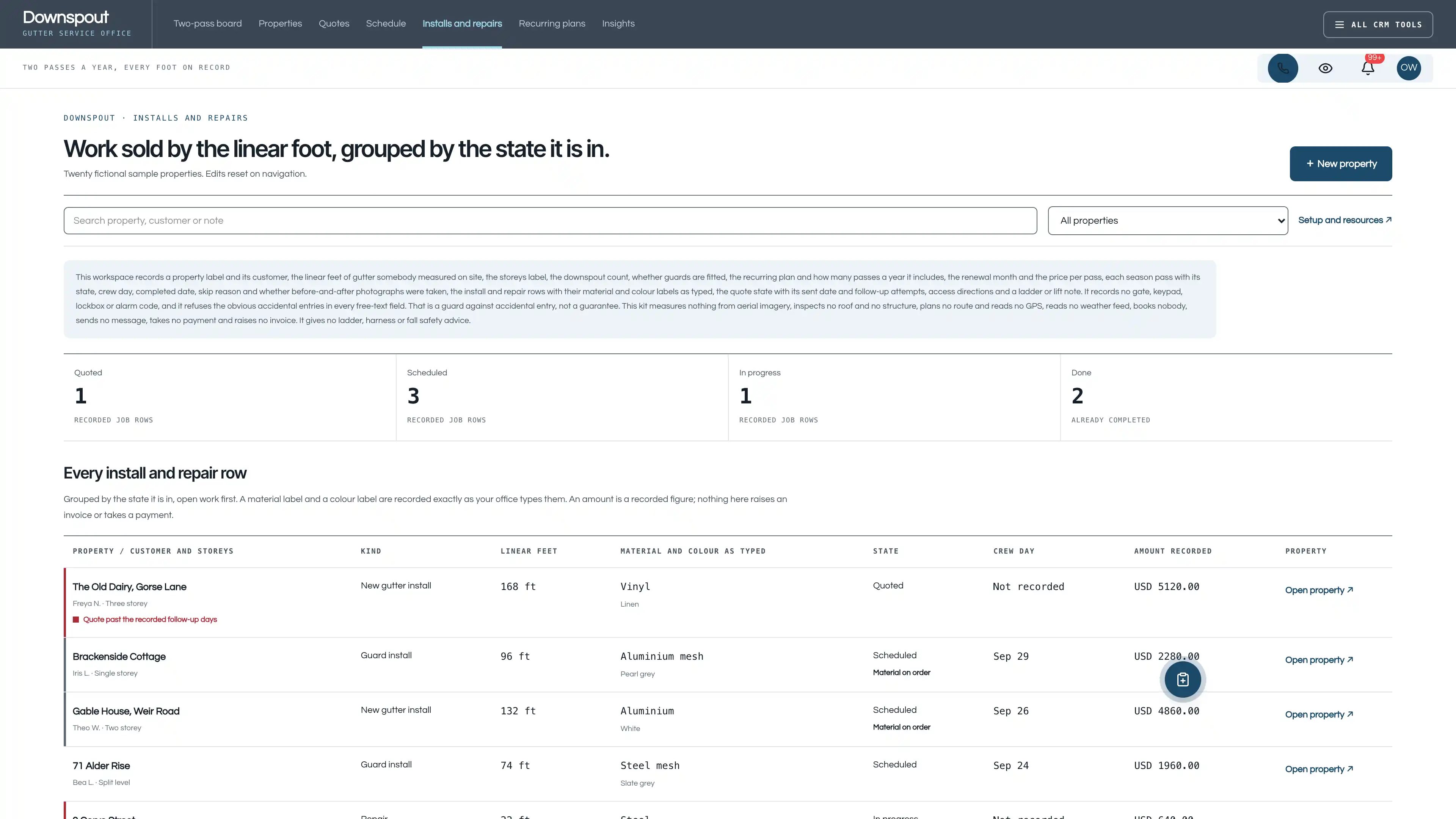Go to the Recurring plans tab
Screen dimensions: 1456x819
[552, 24]
